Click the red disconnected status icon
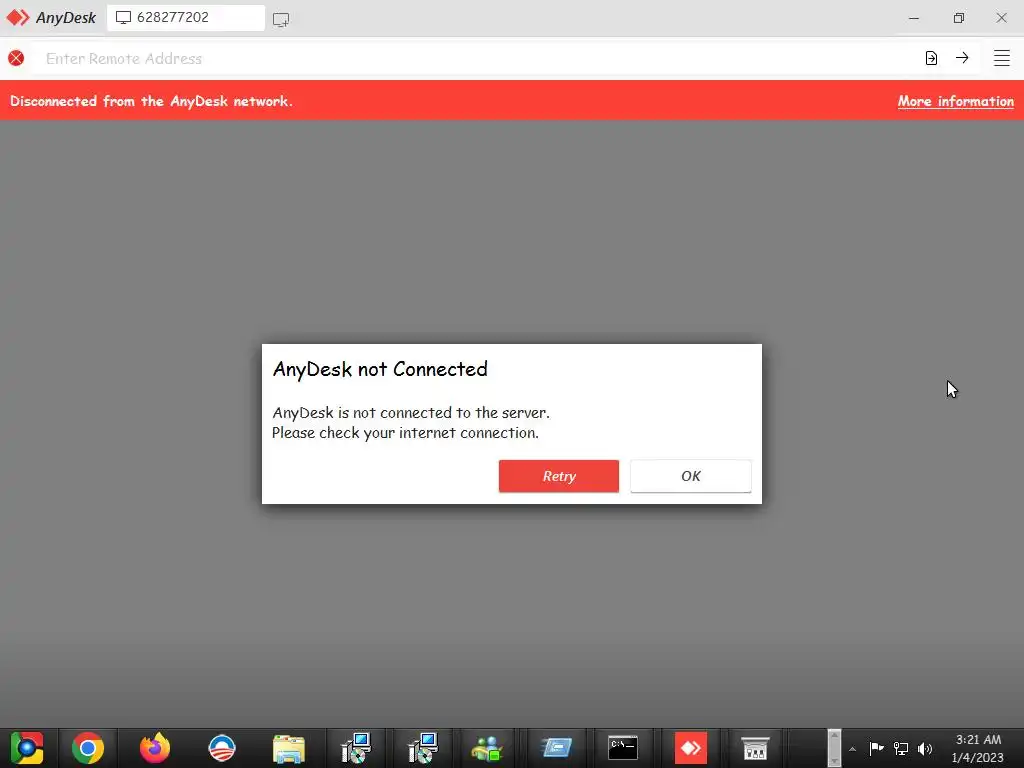 coord(16,58)
